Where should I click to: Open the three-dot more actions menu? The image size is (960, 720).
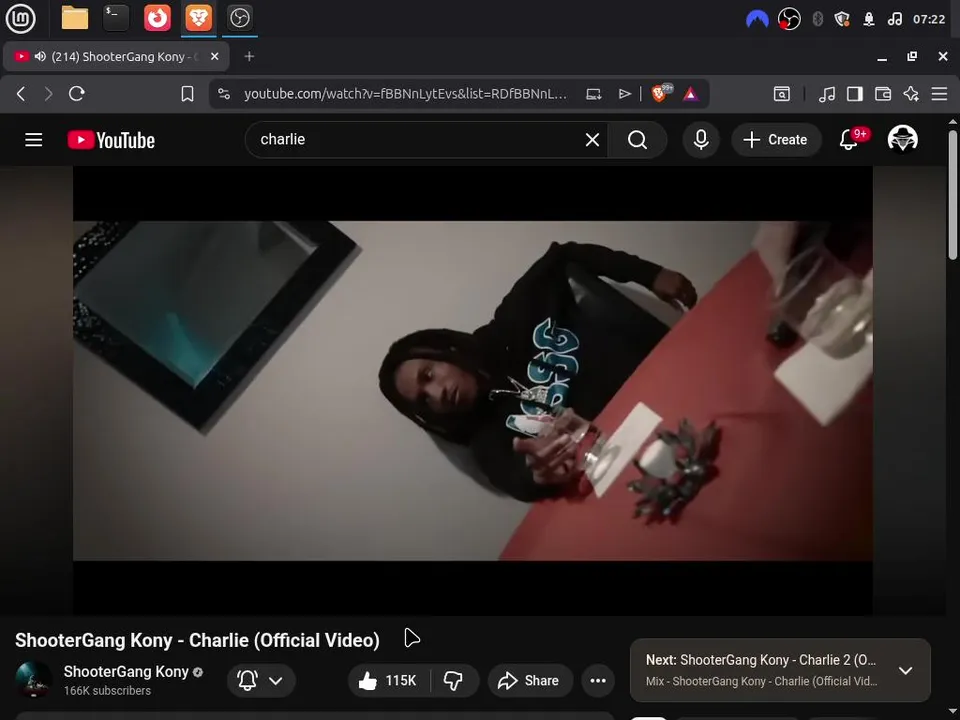click(598, 680)
